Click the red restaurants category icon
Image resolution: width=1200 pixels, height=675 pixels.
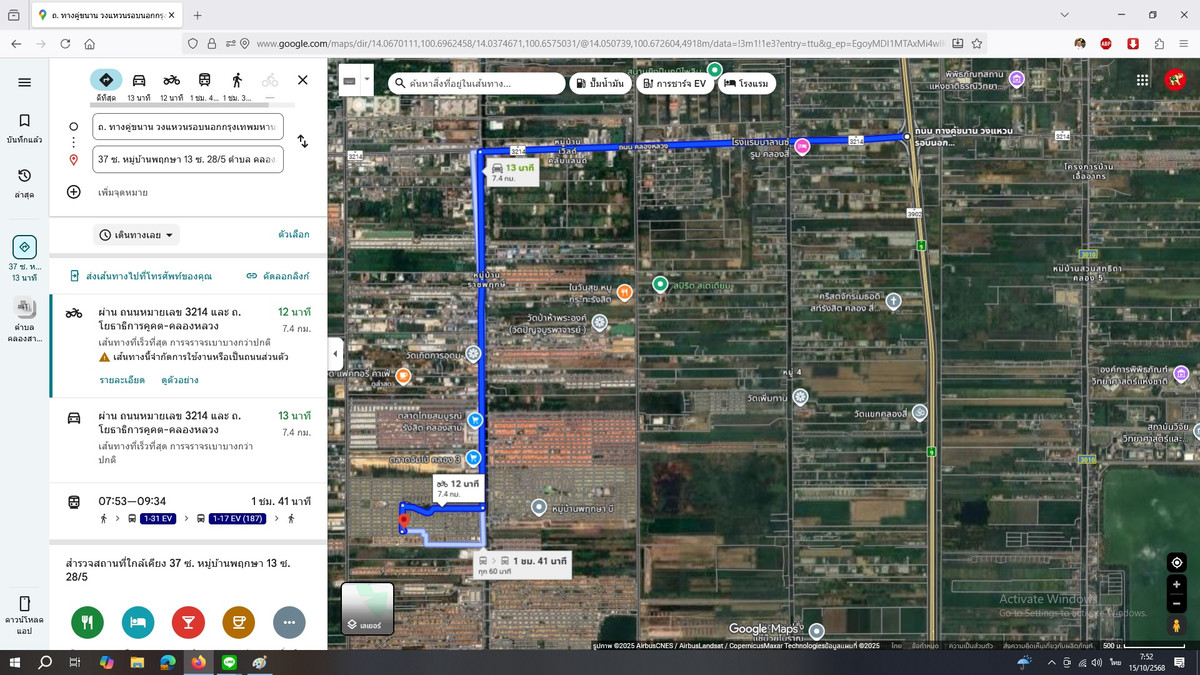87,622
